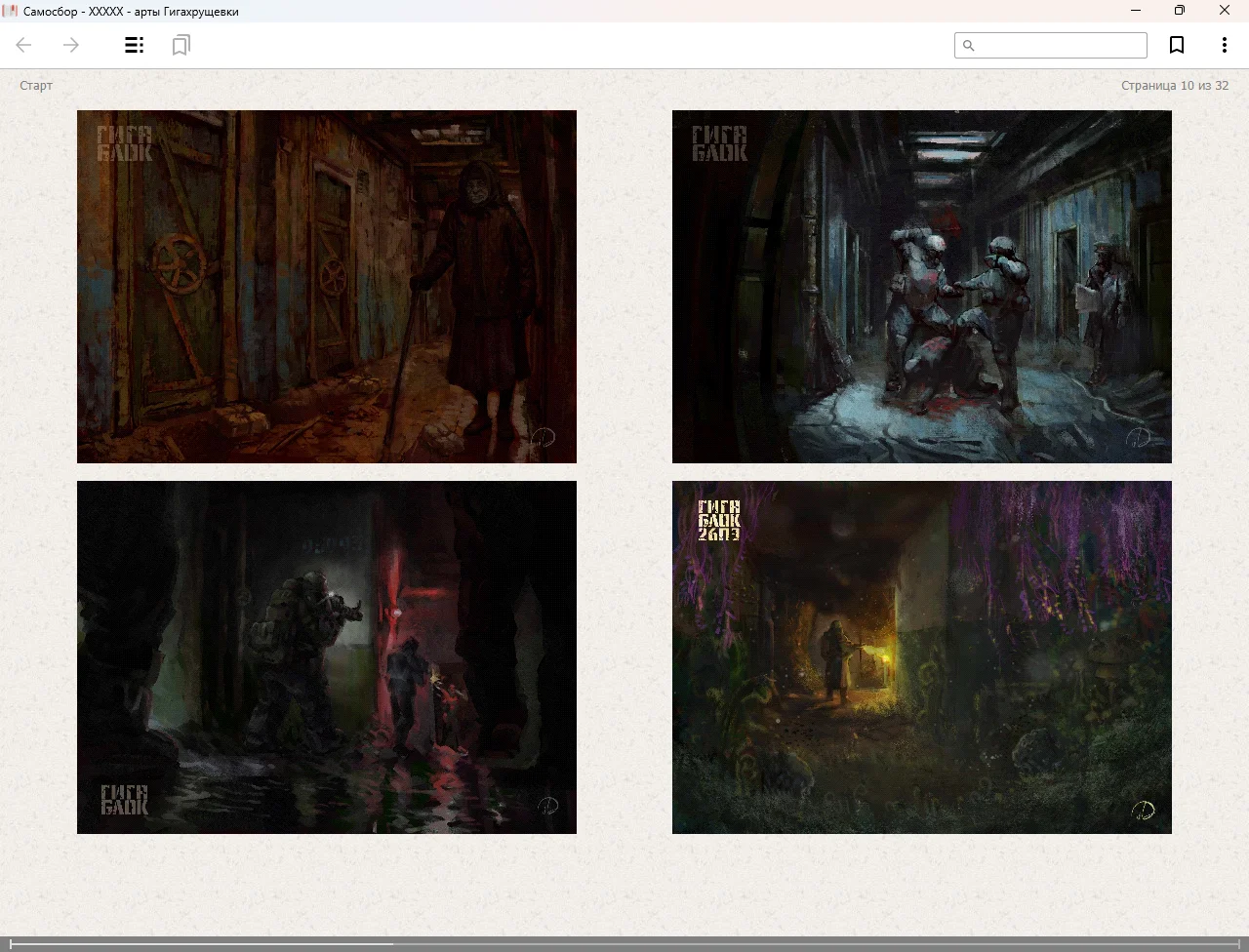Viewport: 1249px width, 952px height.
Task: Open the soldiers fighting in blue corridor artwork
Action: click(x=921, y=286)
